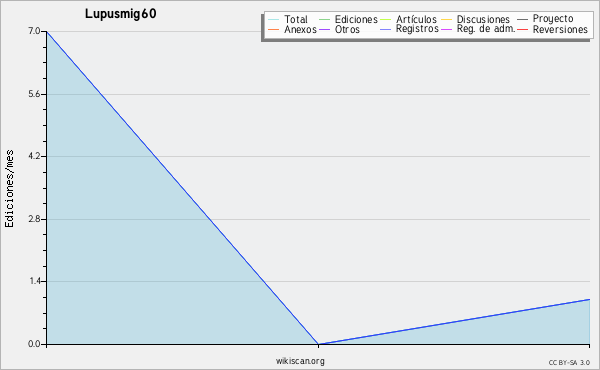
Task: Click the 1.4 y-axis value
Action: click(x=34, y=281)
